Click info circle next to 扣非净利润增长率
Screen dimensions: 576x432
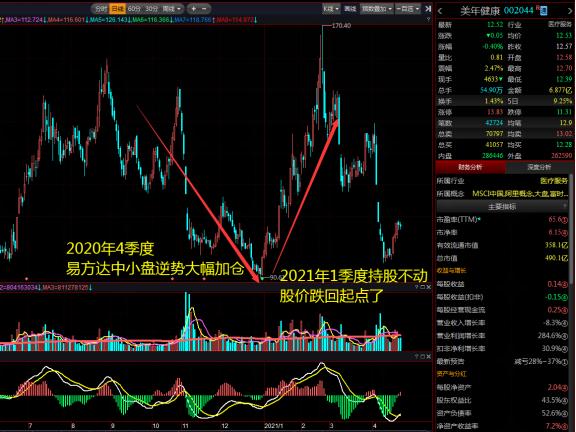pyautogui.click(x=565, y=348)
